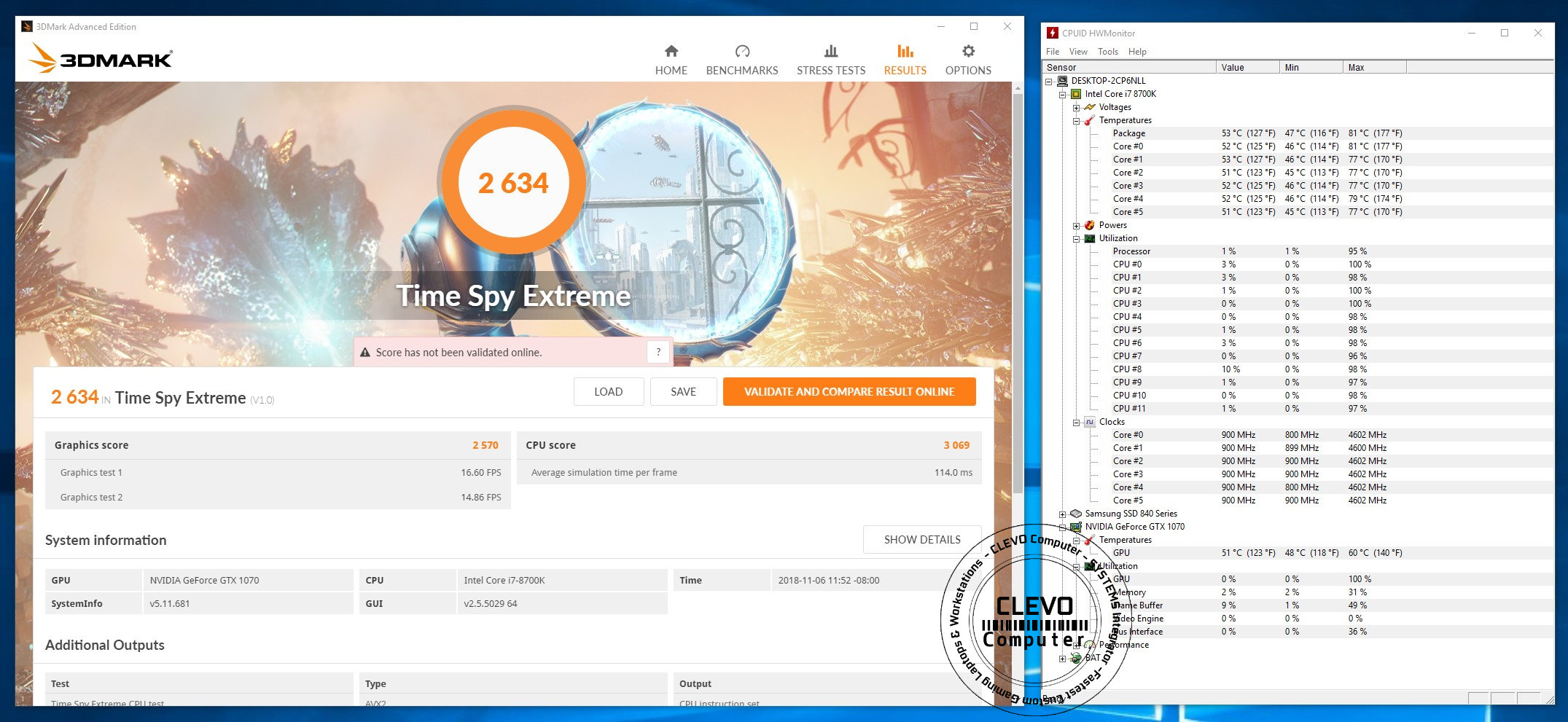
Task: Open the Benchmarks tab in 3DMark
Action: coord(742,60)
